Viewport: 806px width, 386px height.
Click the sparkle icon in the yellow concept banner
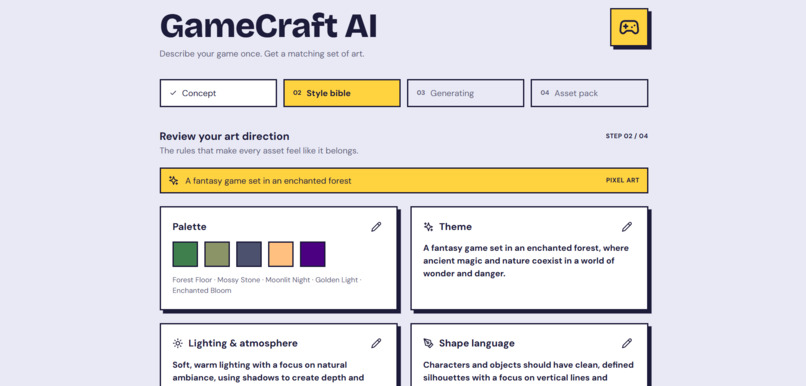[174, 180]
